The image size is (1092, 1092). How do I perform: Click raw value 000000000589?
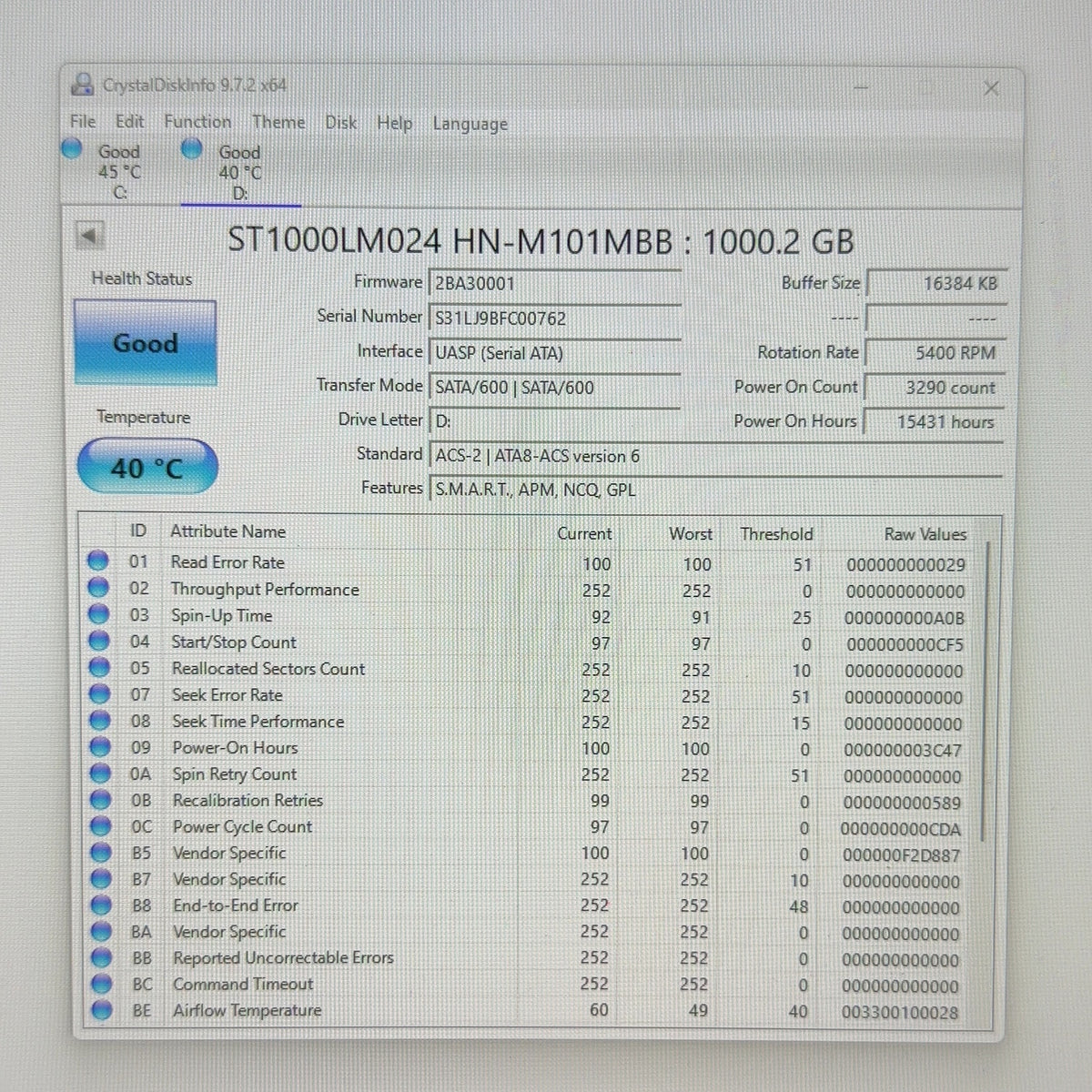pyautogui.click(x=902, y=803)
